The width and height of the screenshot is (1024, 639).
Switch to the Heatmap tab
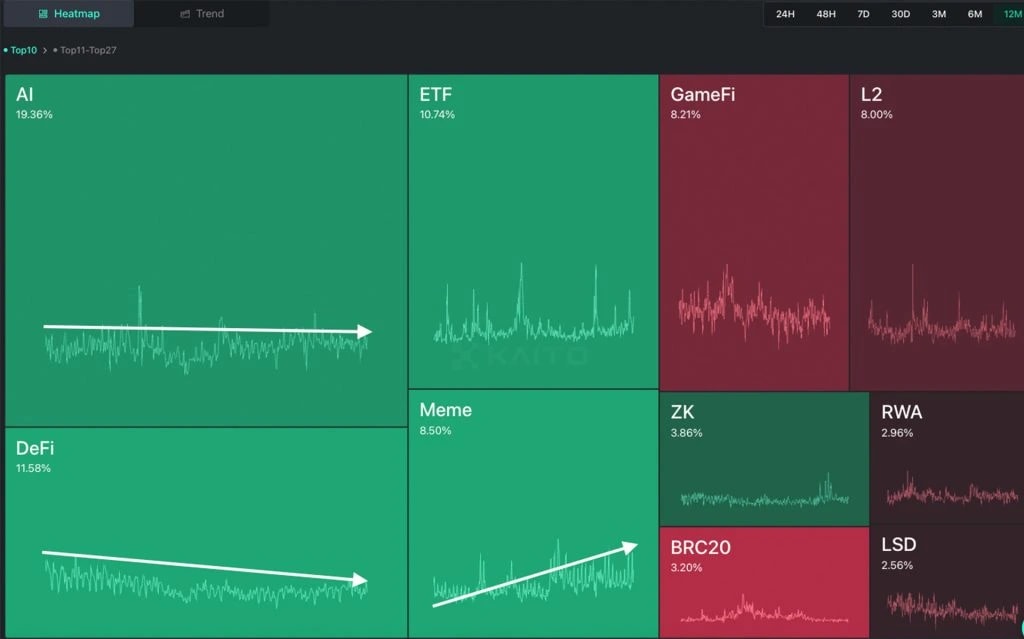pyautogui.click(x=70, y=13)
